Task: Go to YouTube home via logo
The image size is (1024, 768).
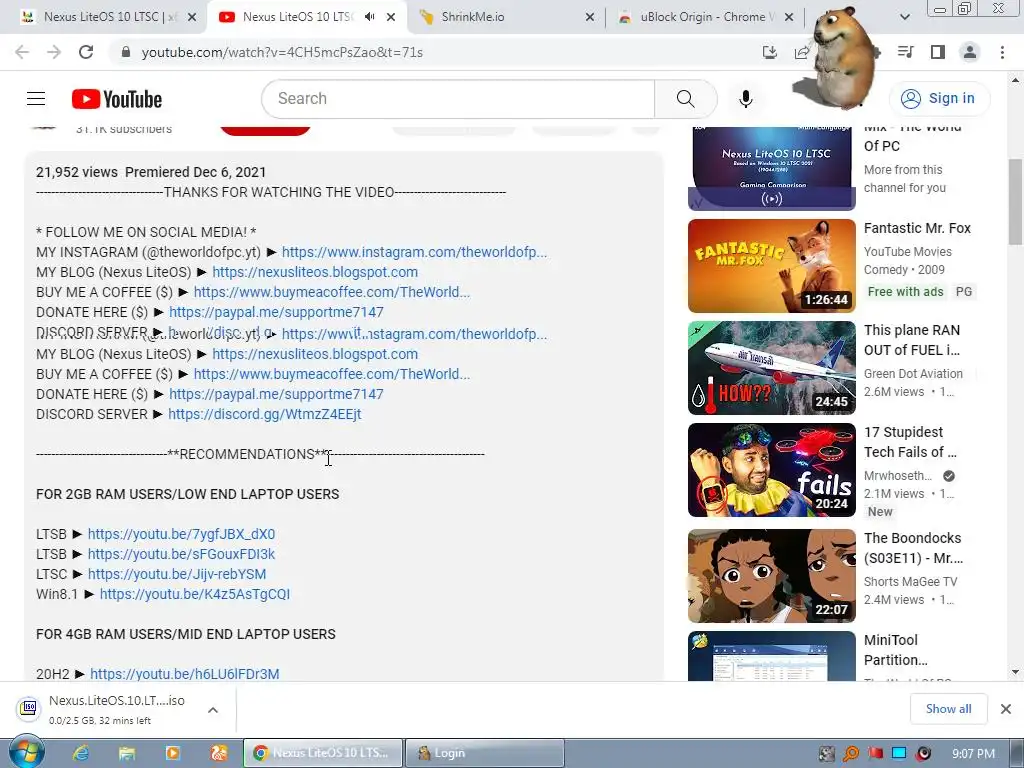Action: (x=117, y=99)
